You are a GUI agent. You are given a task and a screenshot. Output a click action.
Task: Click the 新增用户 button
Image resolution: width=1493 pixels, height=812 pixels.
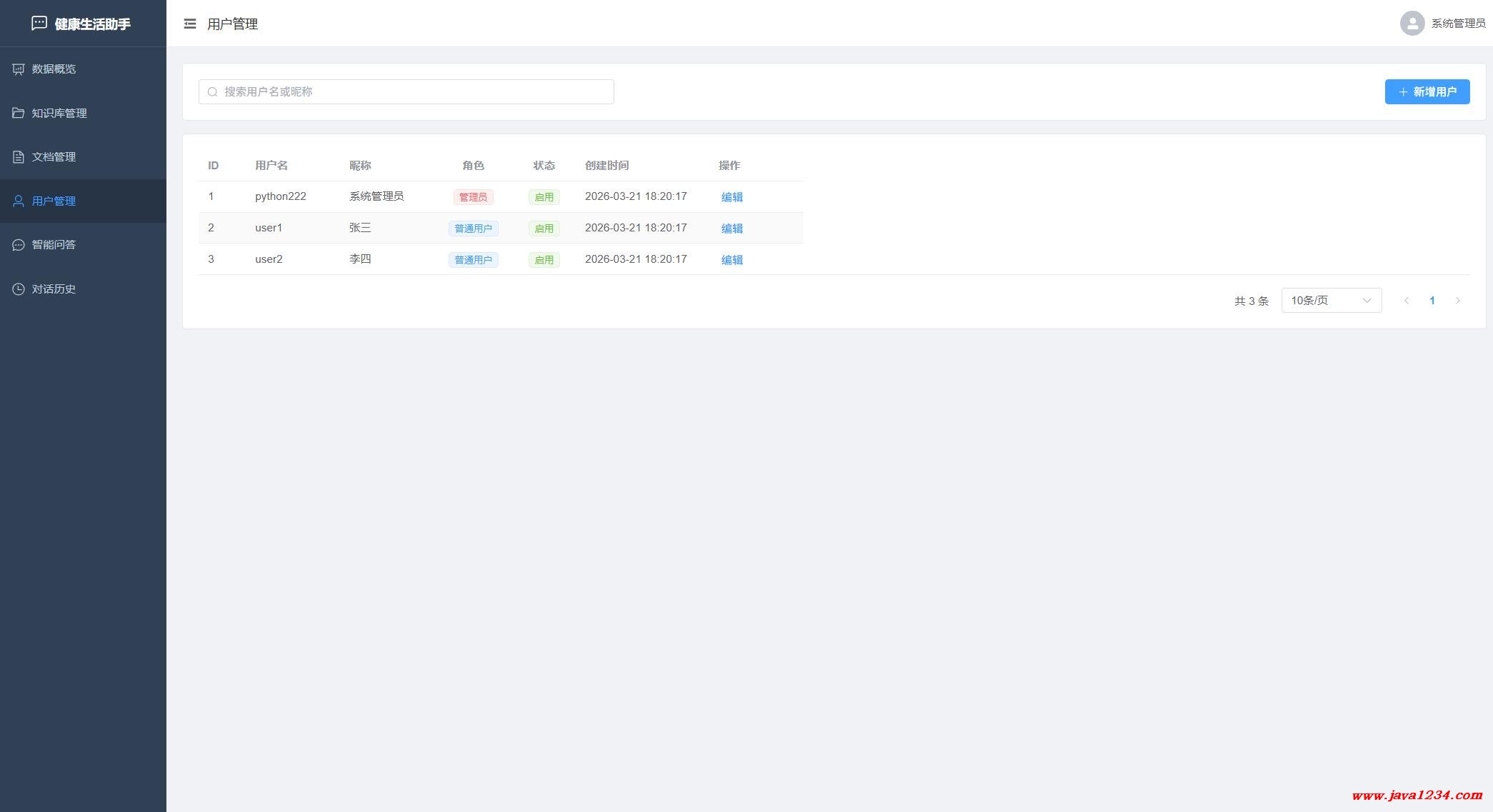pos(1427,92)
